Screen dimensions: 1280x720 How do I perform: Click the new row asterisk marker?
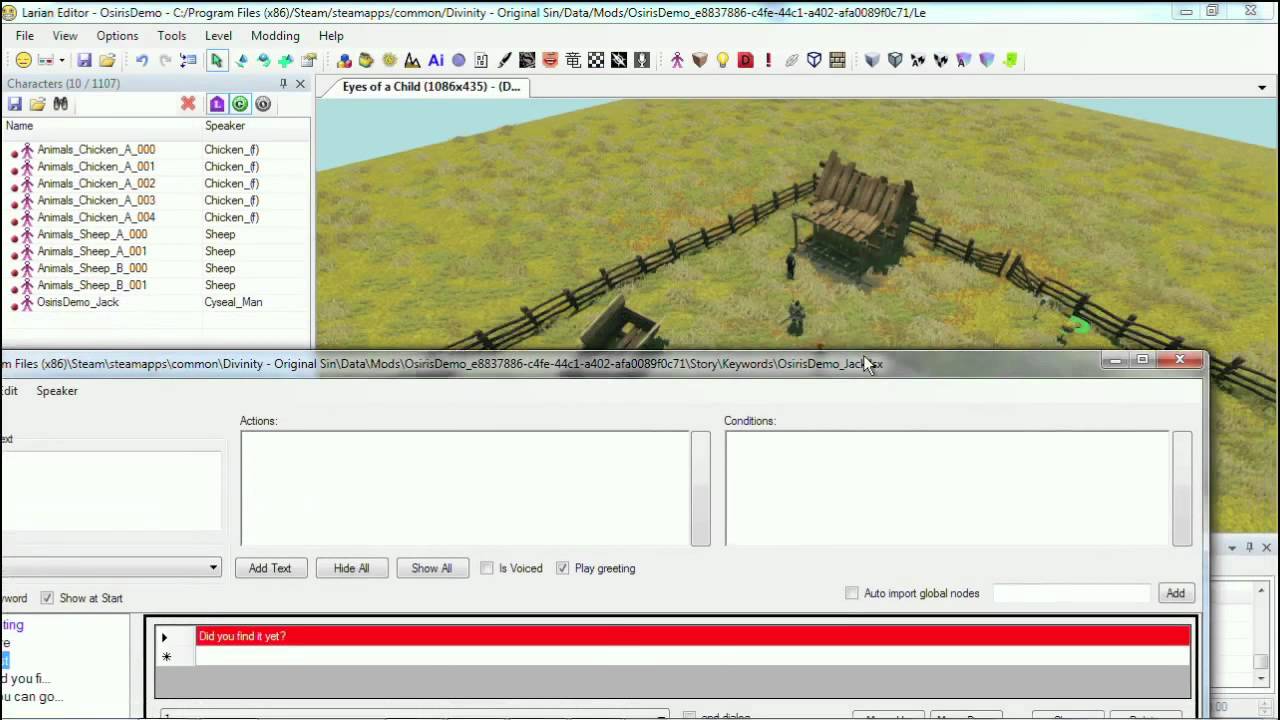click(x=166, y=657)
